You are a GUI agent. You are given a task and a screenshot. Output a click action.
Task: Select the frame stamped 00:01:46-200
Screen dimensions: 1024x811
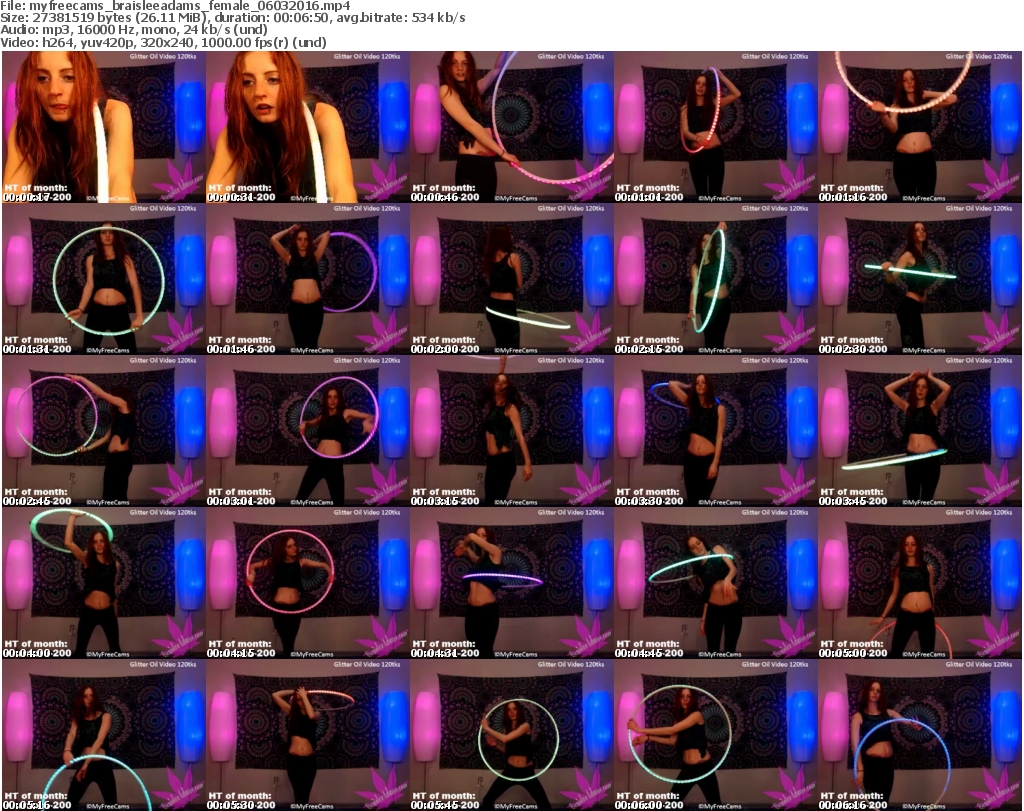coord(308,279)
